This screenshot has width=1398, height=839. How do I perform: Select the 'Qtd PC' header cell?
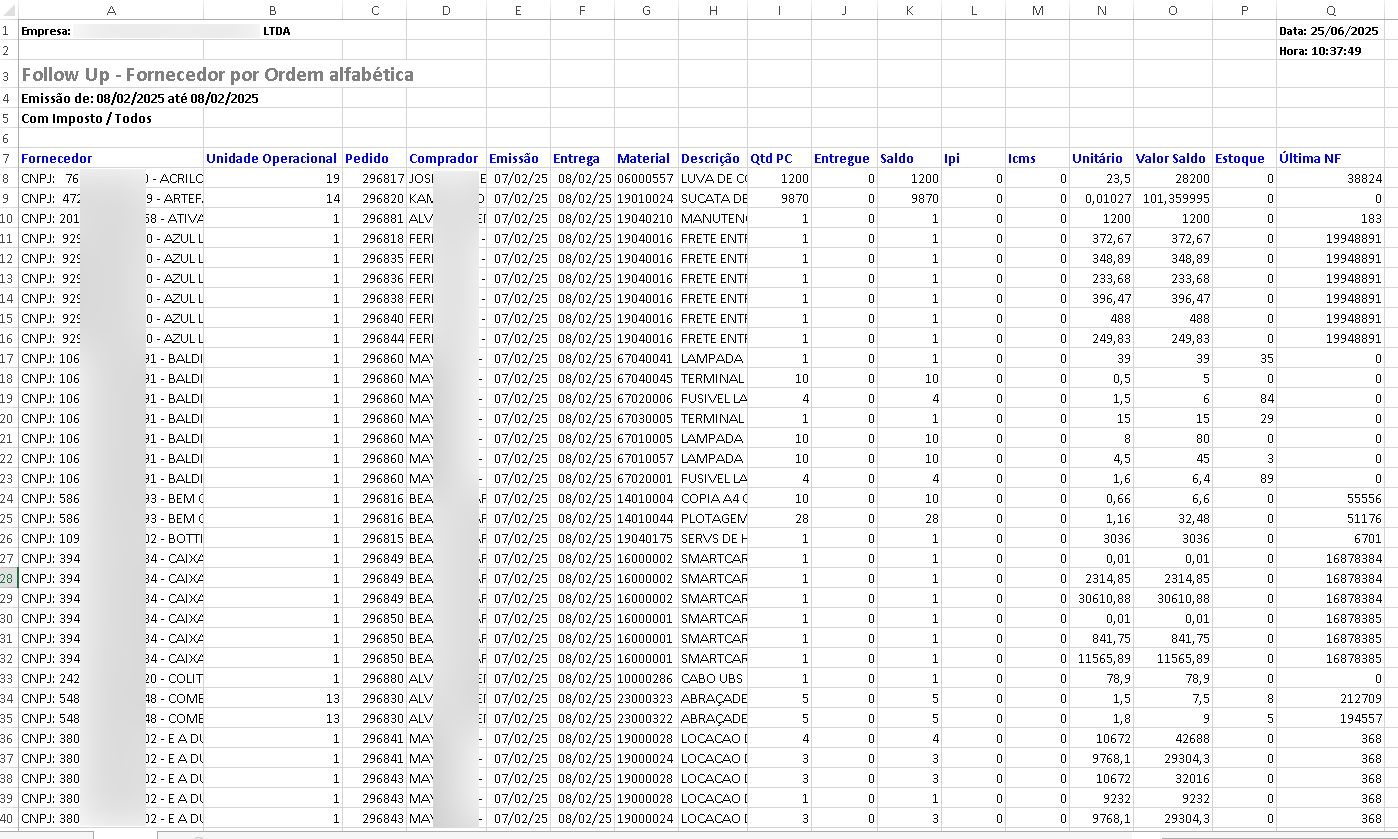(x=779, y=158)
